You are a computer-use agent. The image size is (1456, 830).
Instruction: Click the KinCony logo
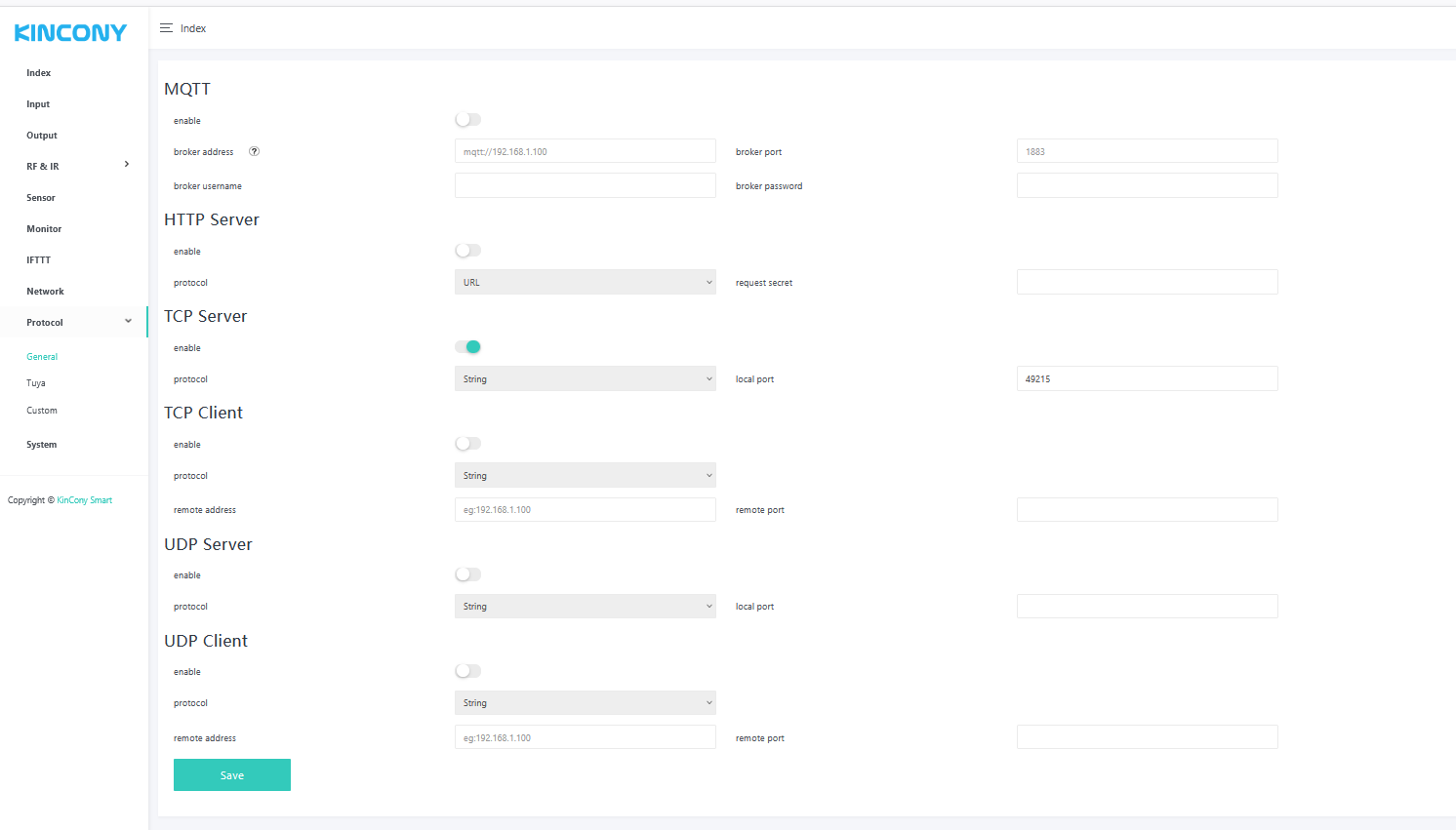click(x=70, y=33)
